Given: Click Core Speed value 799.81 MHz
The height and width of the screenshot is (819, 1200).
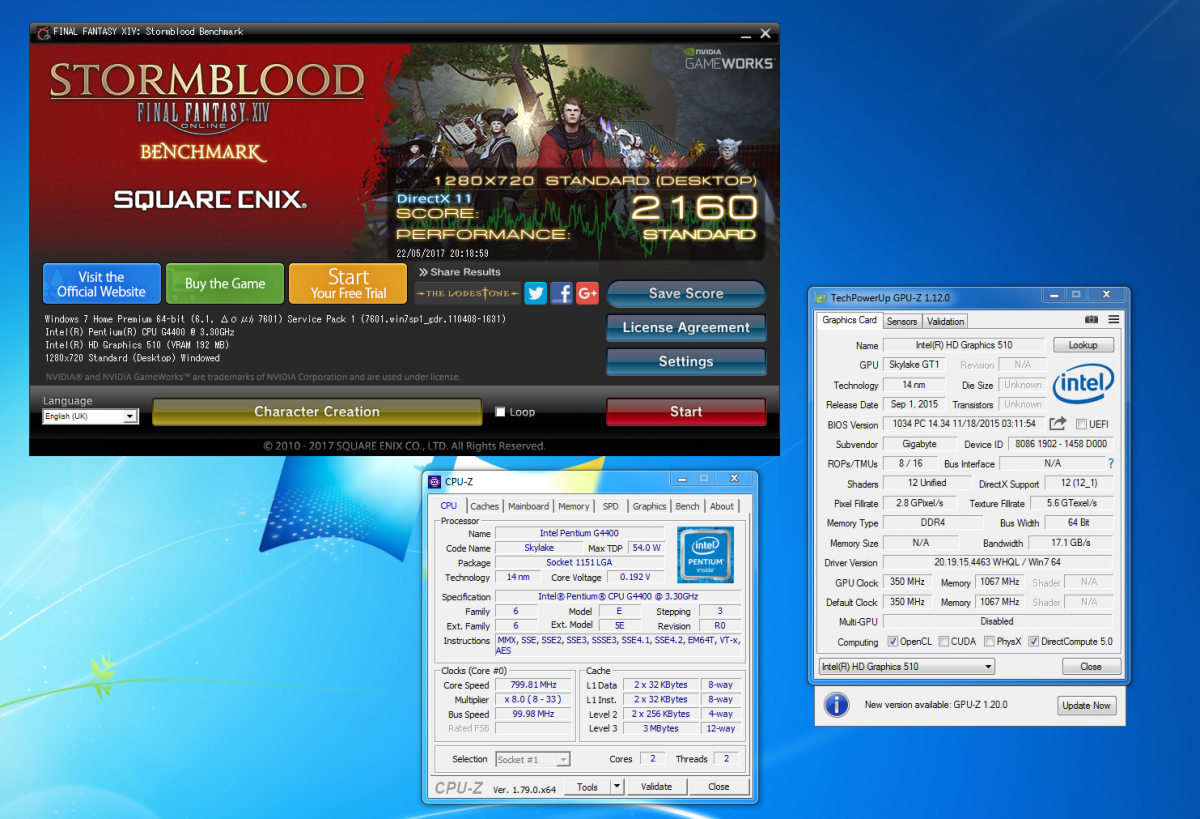Looking at the screenshot, I should [x=532, y=685].
